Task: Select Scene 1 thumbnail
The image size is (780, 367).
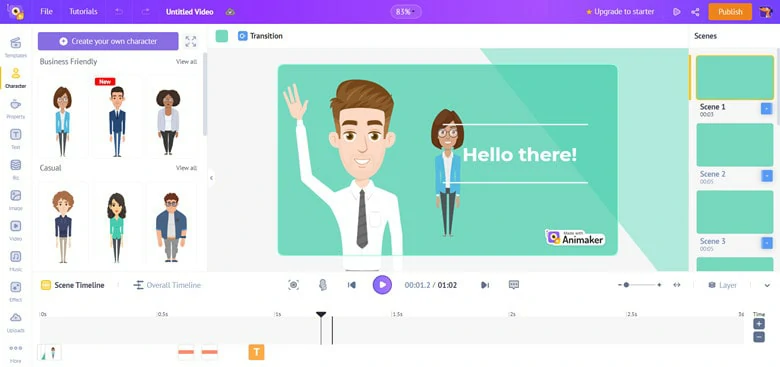Action: (735, 78)
